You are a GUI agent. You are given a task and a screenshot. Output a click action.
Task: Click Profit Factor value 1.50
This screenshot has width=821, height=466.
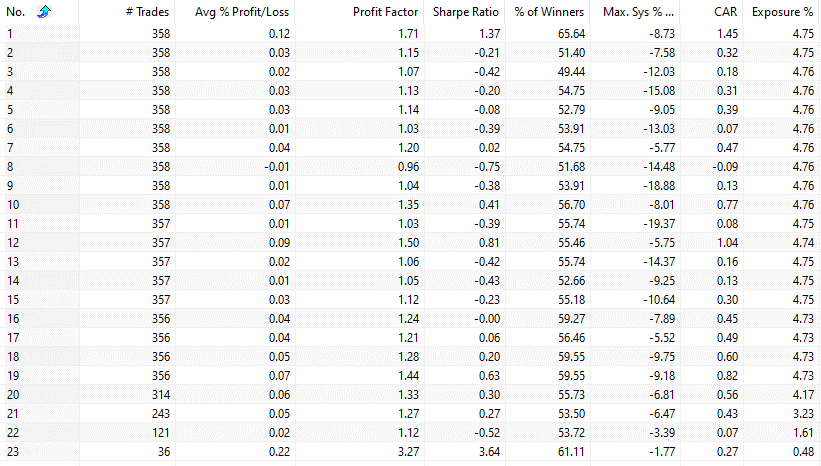408,242
